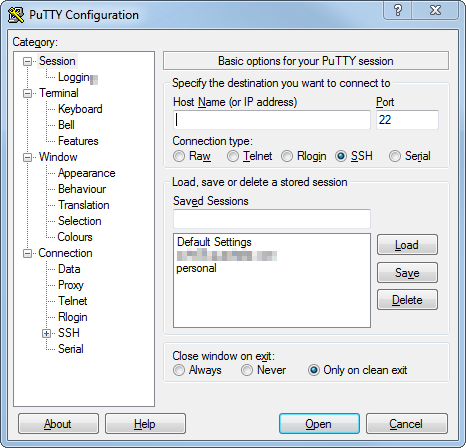Go to Keyboard settings in tree
This screenshot has height=448, width=466.
point(80,109)
